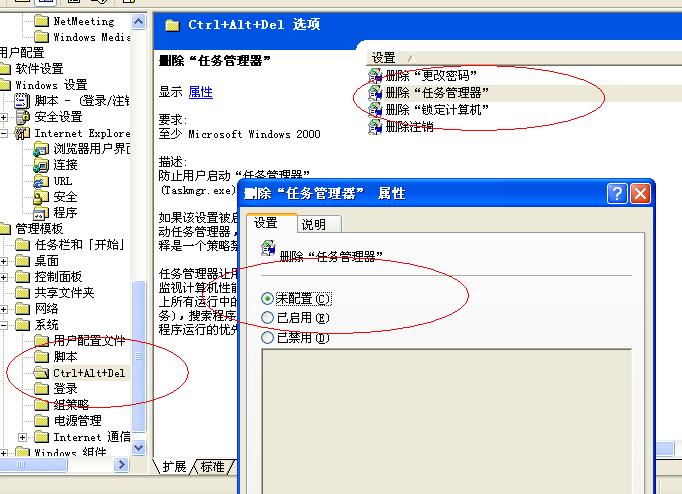Click the 删除注销 policy icon
The height and width of the screenshot is (494, 682).
coord(375,127)
